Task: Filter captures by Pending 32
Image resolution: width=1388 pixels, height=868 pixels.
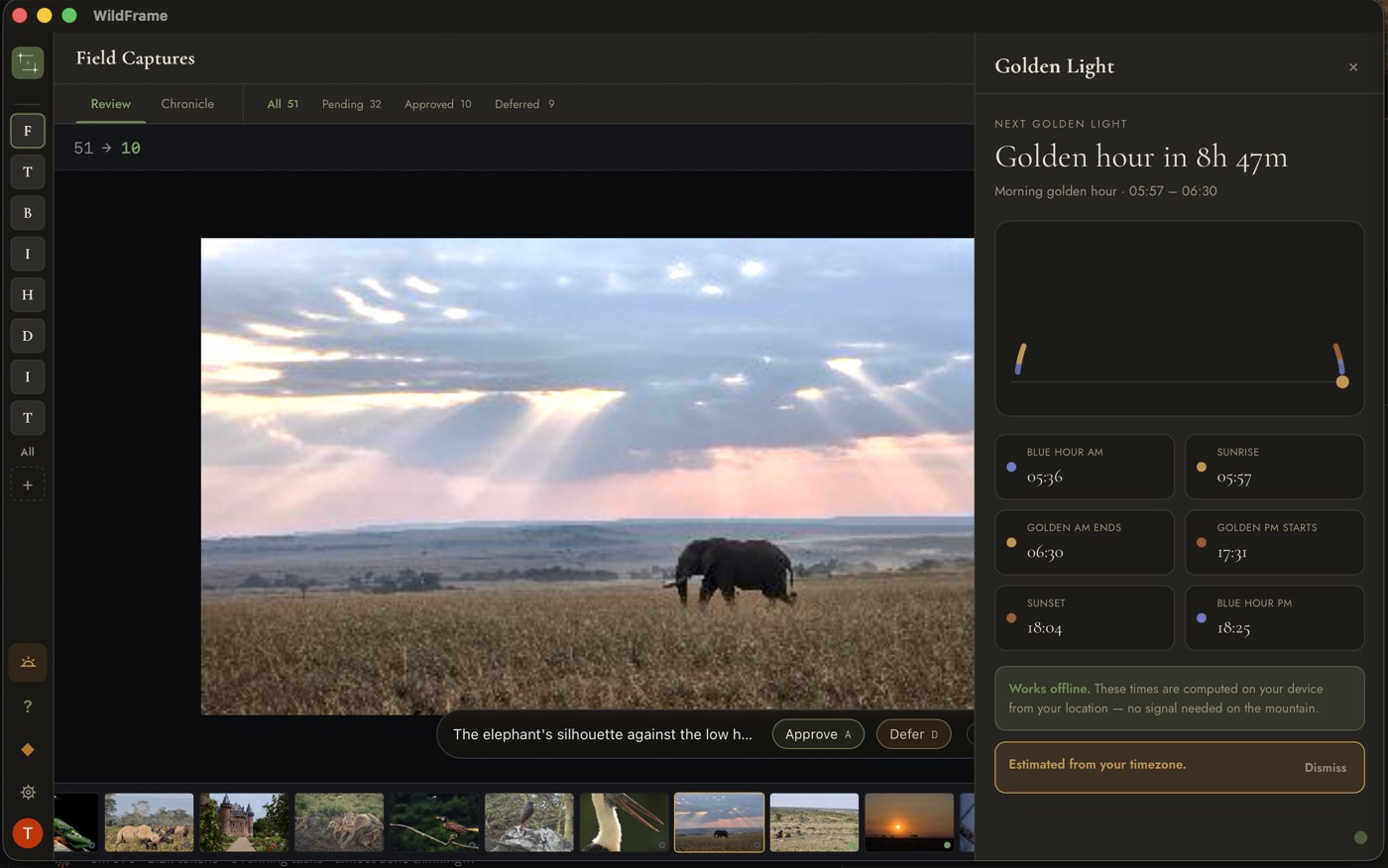Action: [351, 104]
